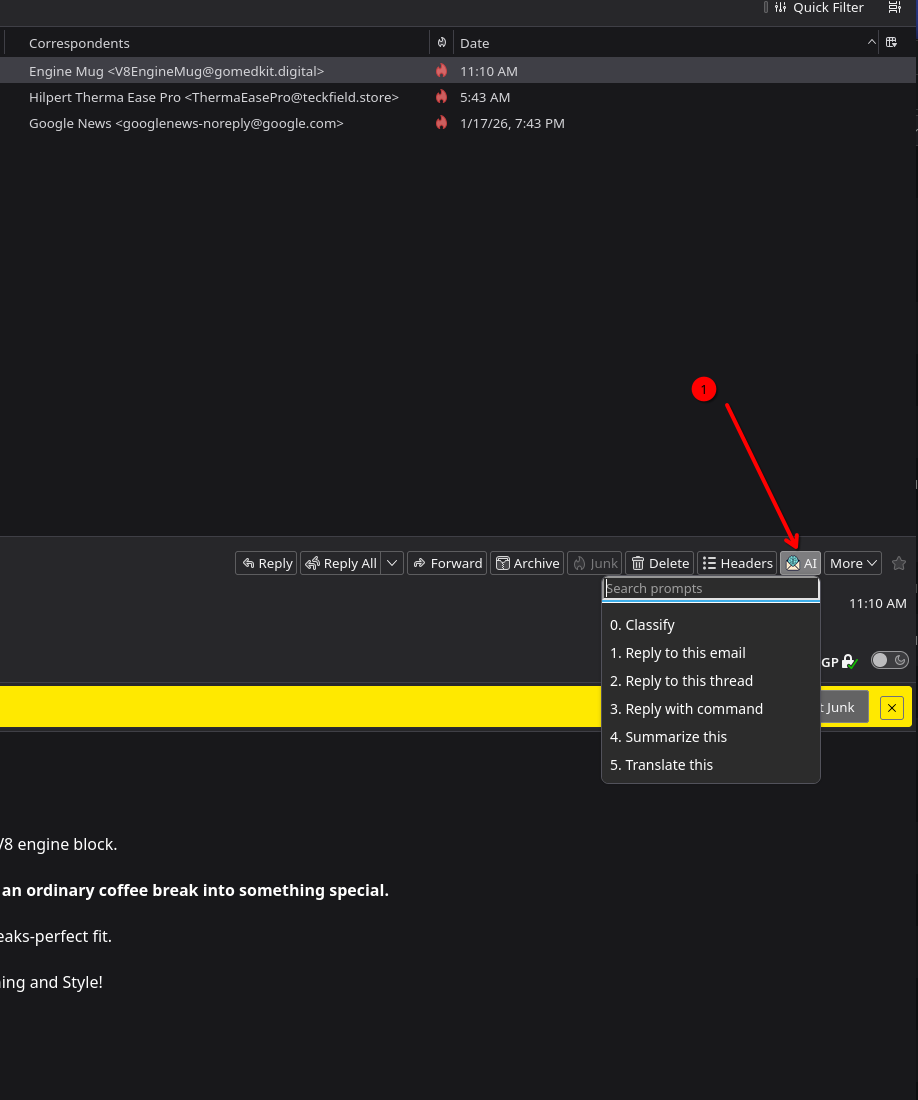Click the Archive button in message header
Screen dimensions: 918x1100
tap(527, 563)
